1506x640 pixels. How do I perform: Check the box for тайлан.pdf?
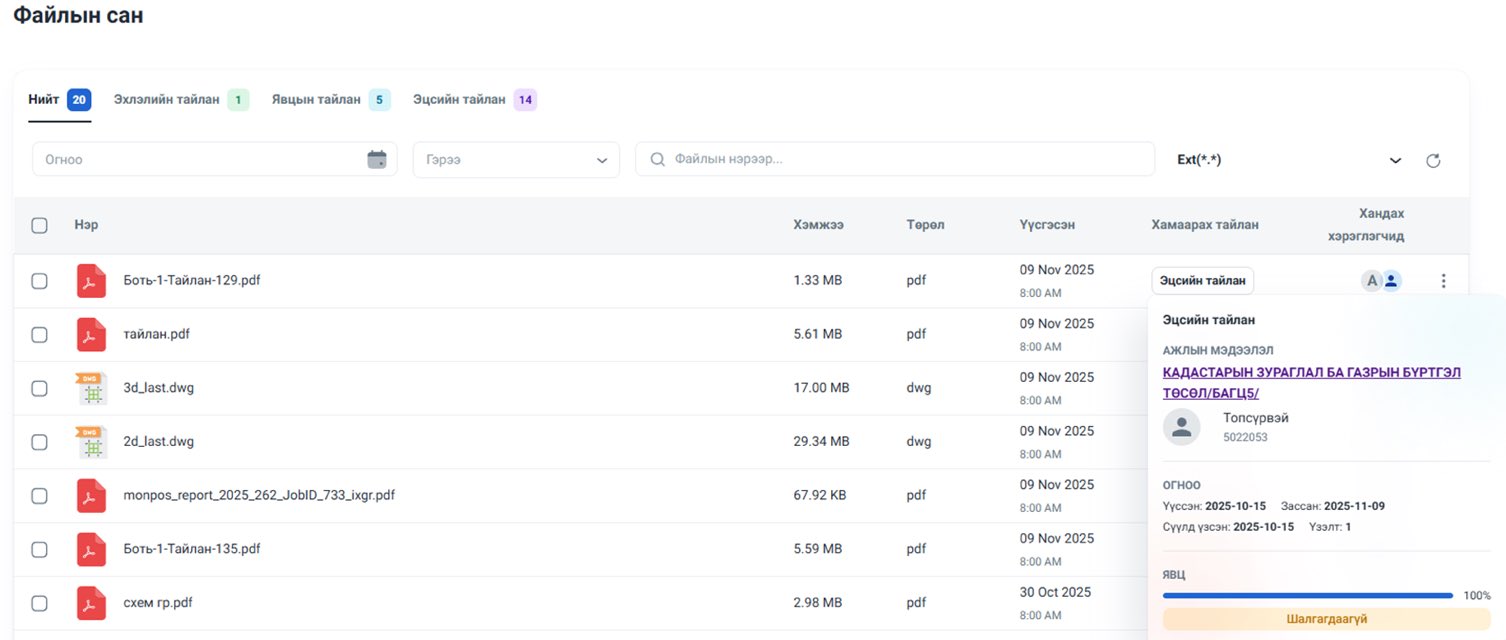pos(40,335)
